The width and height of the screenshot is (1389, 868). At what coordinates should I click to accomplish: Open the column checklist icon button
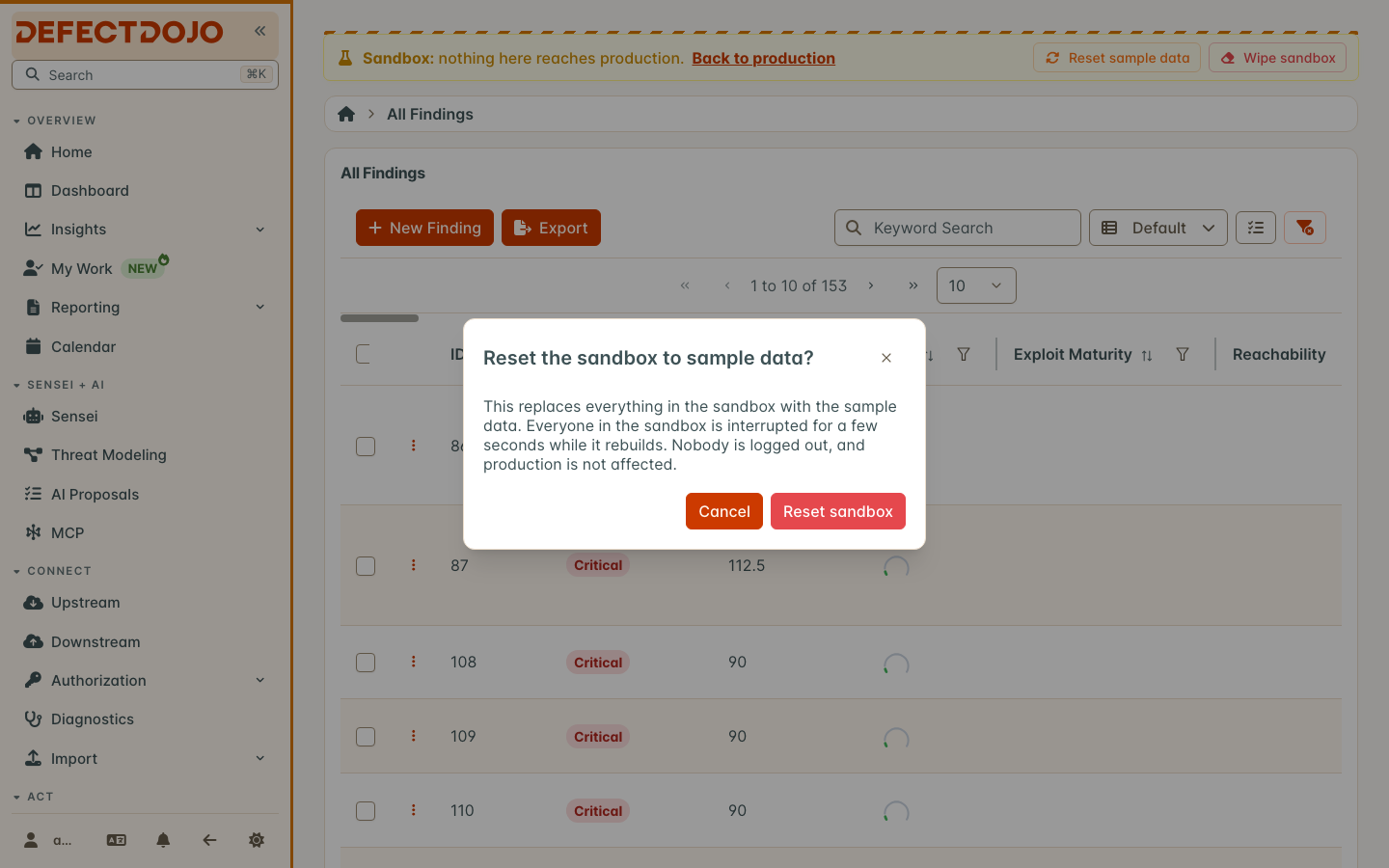1256,228
